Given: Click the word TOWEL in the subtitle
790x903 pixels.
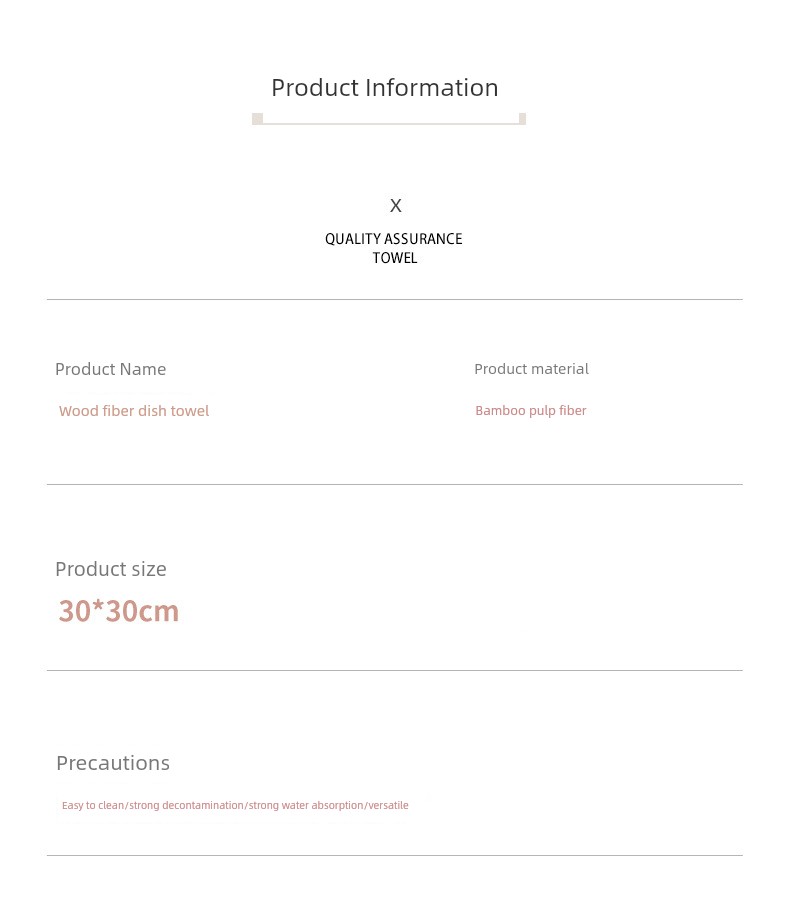Looking at the screenshot, I should [x=394, y=258].
